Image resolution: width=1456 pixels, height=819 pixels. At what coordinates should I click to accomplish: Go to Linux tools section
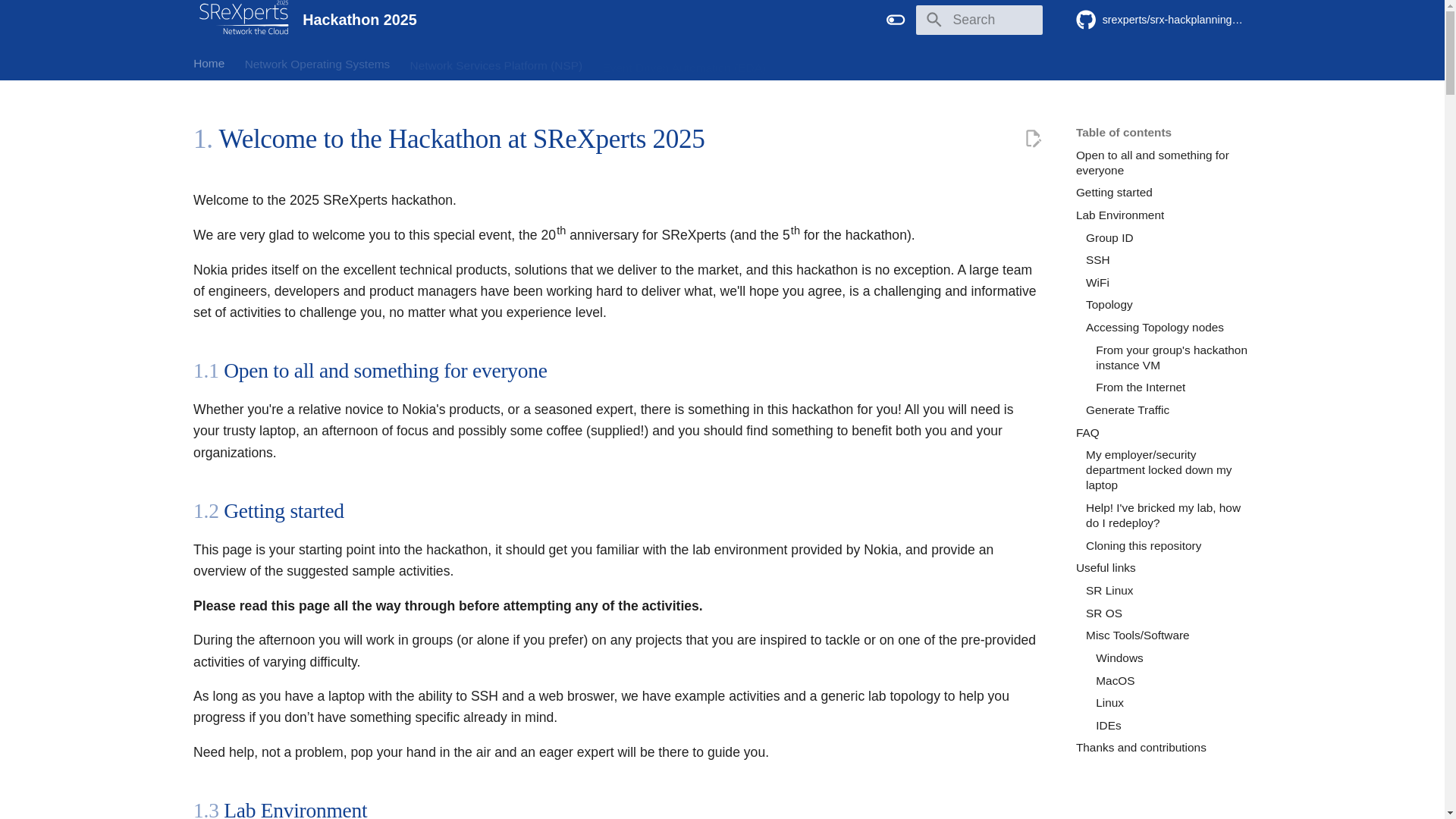pos(1109,703)
